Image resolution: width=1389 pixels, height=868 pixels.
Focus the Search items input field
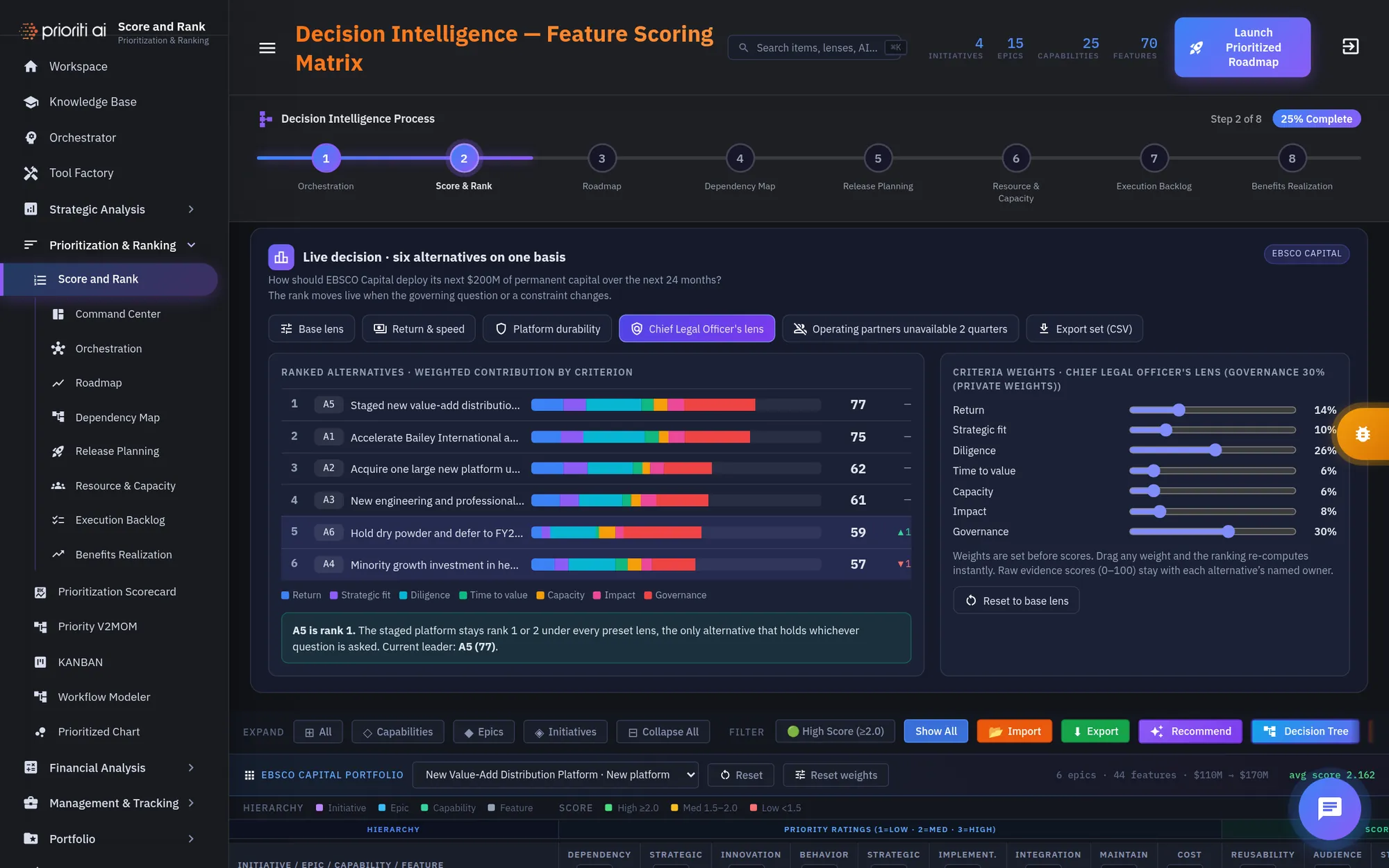click(817, 48)
